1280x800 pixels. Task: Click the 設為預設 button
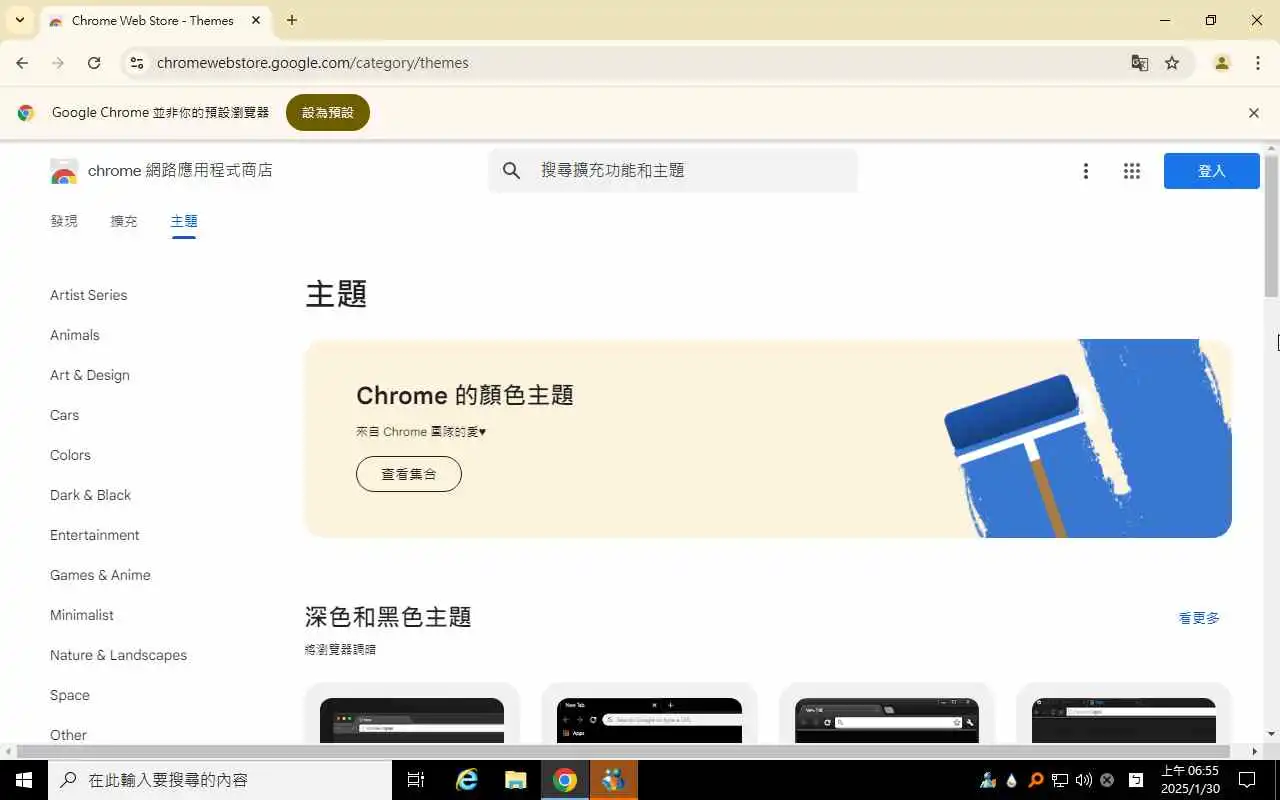(328, 113)
